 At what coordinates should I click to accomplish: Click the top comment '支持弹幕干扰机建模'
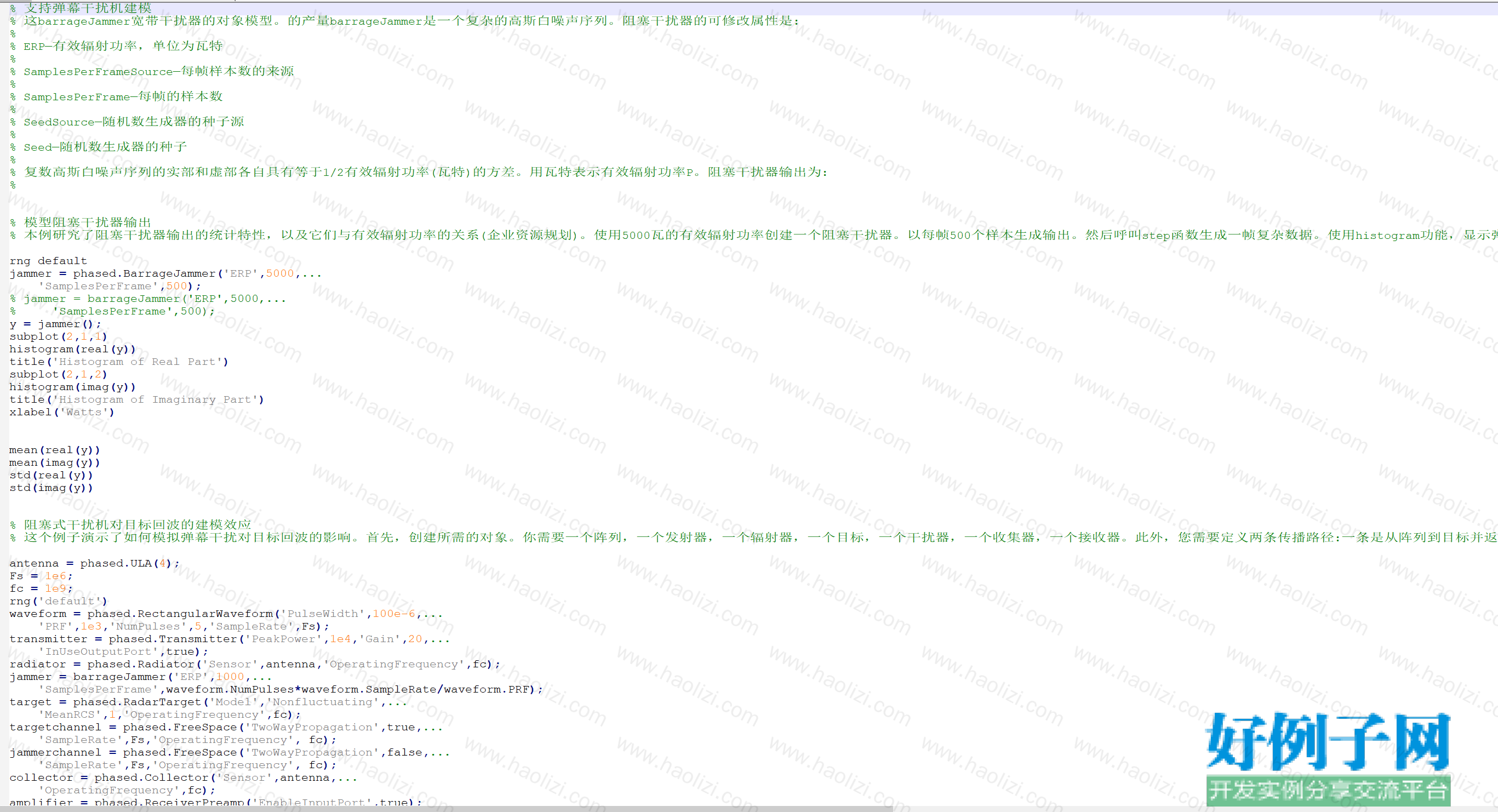[x=87, y=8]
